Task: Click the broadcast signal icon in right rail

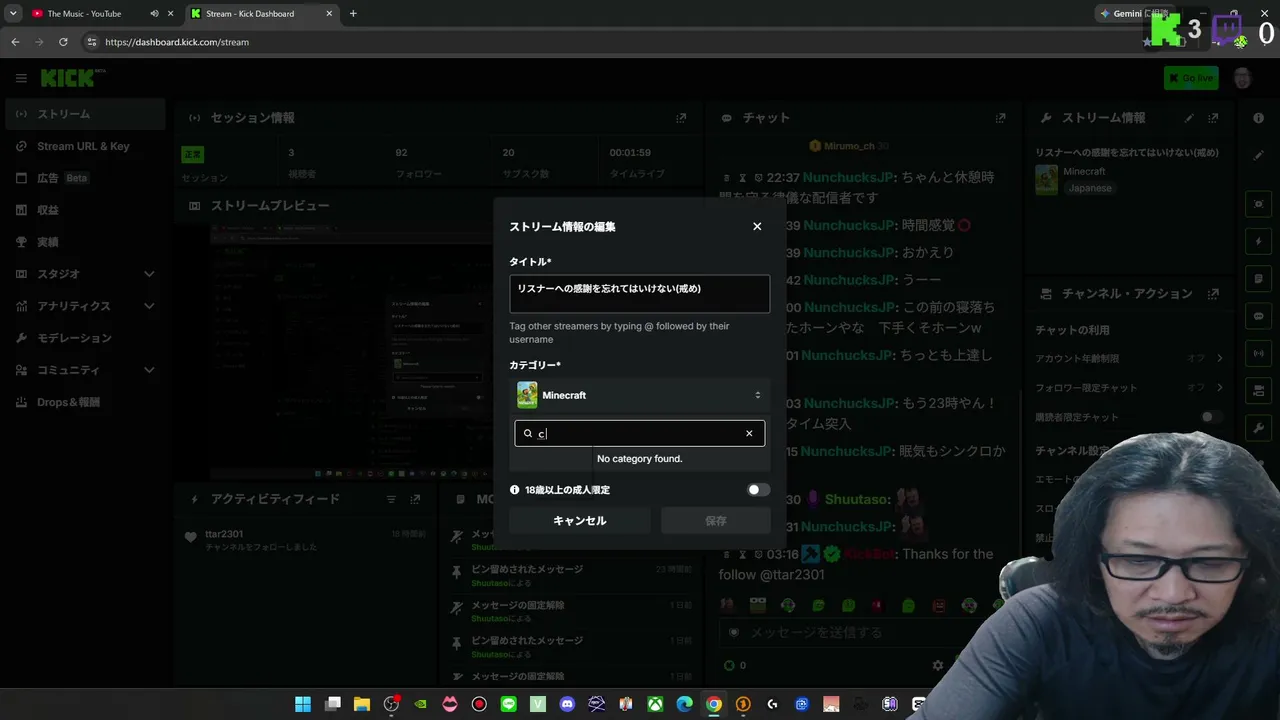Action: (1259, 353)
